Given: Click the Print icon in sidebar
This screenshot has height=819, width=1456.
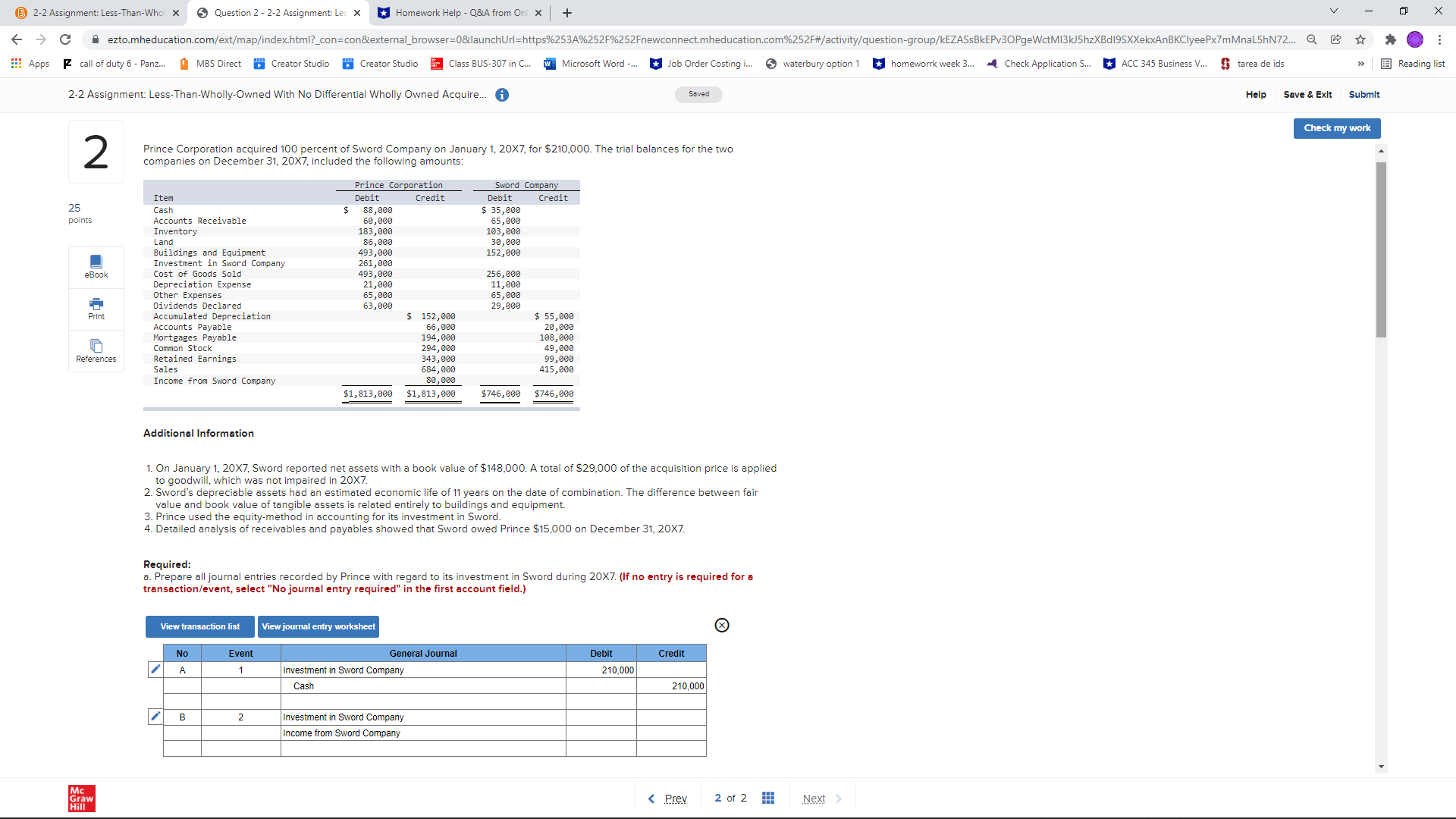Looking at the screenshot, I should point(96,308).
